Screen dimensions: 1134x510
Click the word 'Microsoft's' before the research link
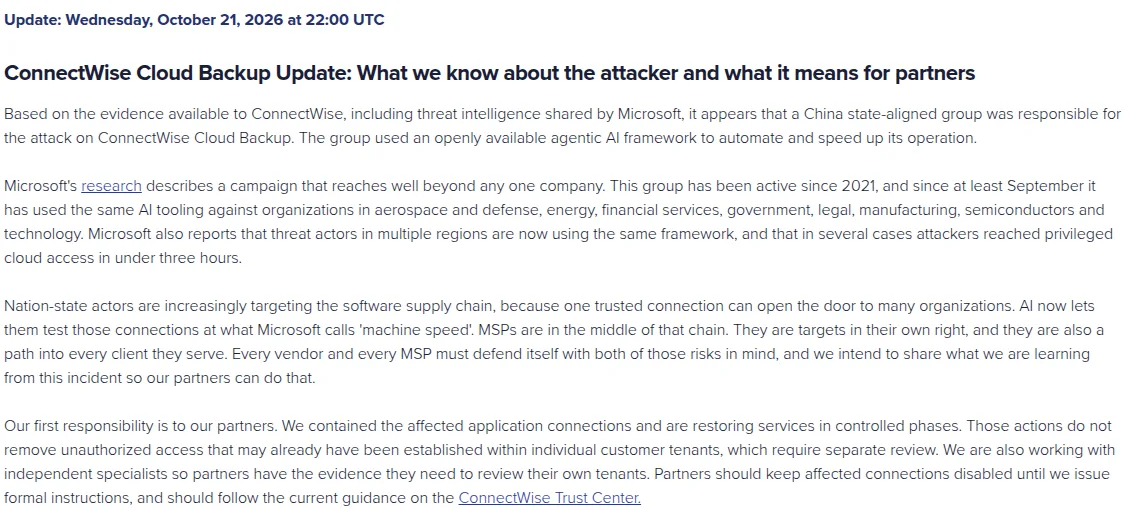pyautogui.click(x=40, y=186)
